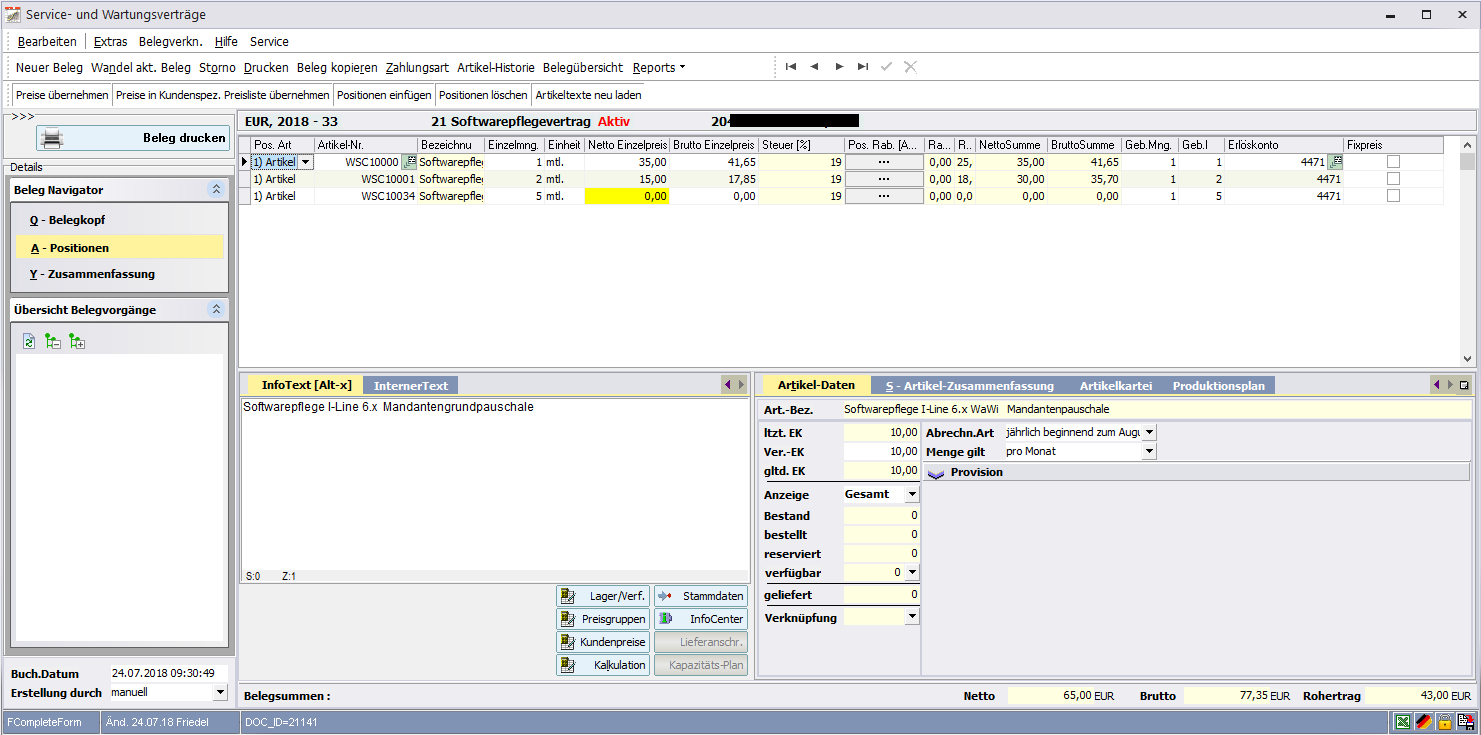The image size is (1481, 735).
Task: Switch to S - Artikel-Zusammenfassung tab
Action: coord(970,385)
